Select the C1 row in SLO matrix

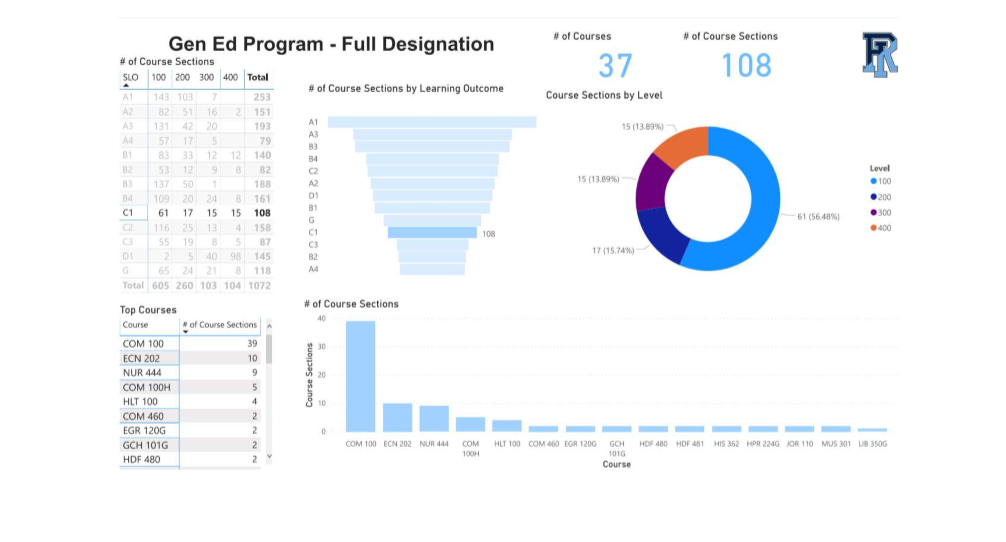coord(128,213)
